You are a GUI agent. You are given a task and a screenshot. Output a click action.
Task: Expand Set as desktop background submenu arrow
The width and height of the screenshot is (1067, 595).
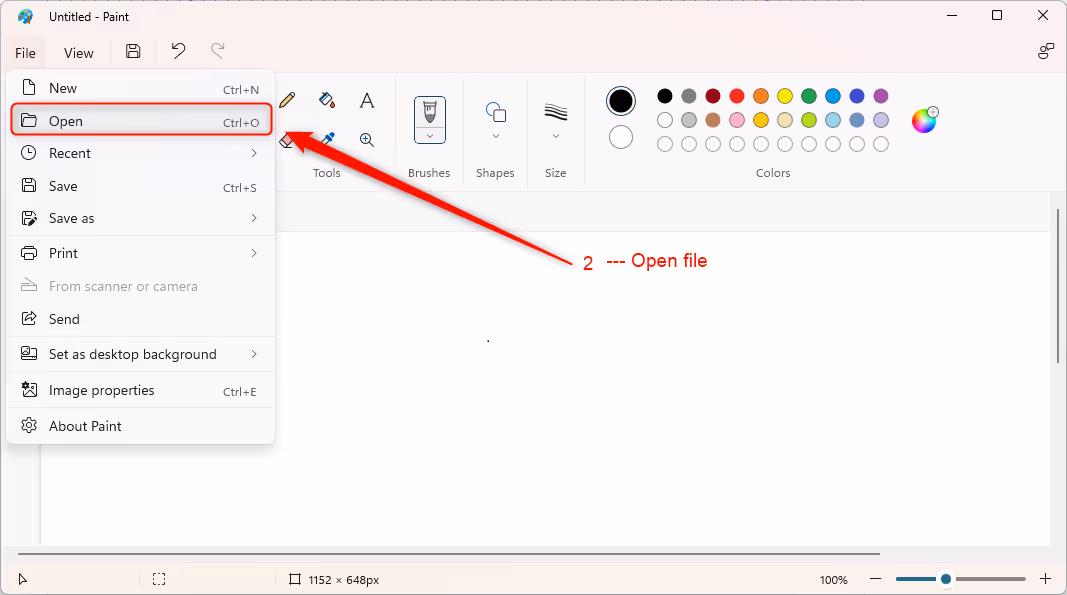point(254,354)
